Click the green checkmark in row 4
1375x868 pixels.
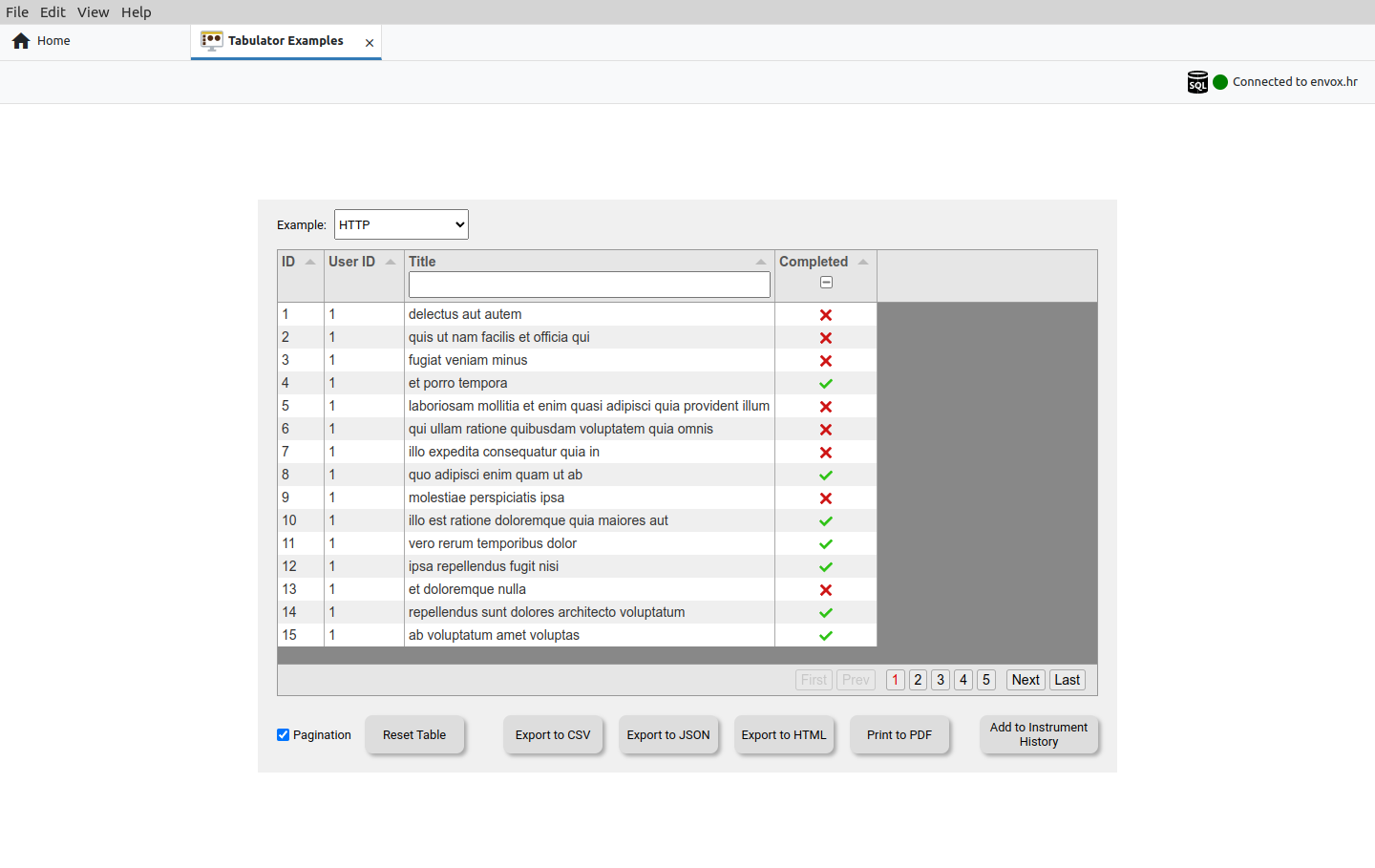pos(826,384)
